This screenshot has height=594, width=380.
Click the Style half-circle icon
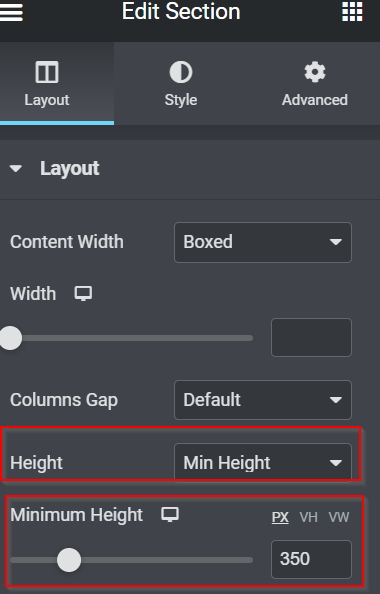click(181, 72)
